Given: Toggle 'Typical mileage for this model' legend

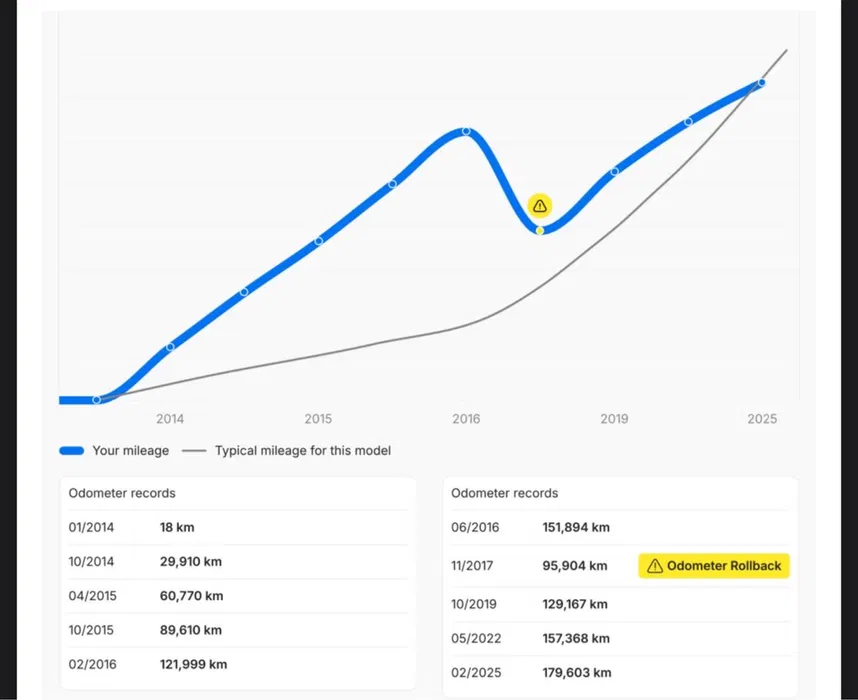Looking at the screenshot, I should click(x=302, y=451).
